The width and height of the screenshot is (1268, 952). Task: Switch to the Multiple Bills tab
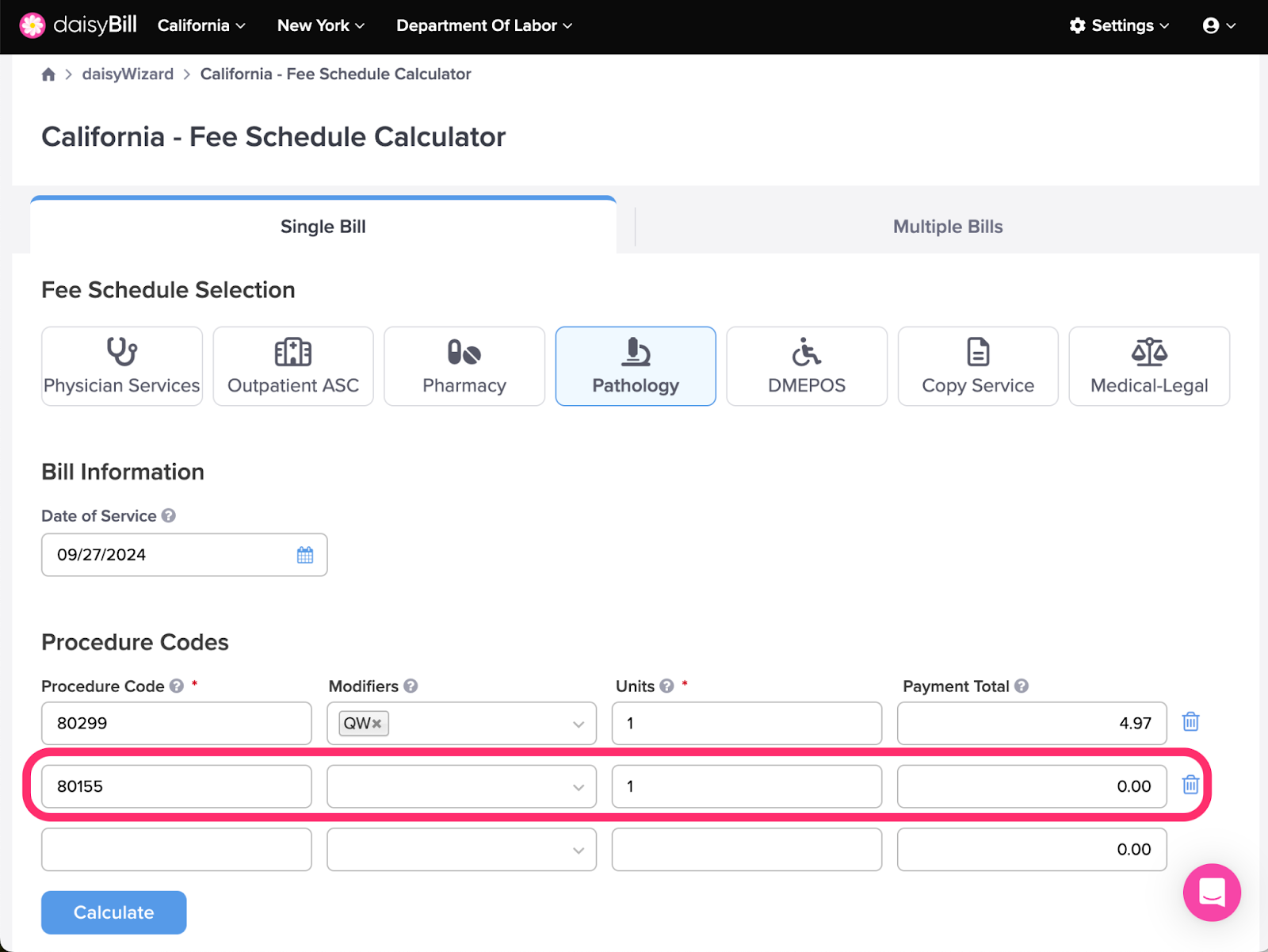click(948, 227)
